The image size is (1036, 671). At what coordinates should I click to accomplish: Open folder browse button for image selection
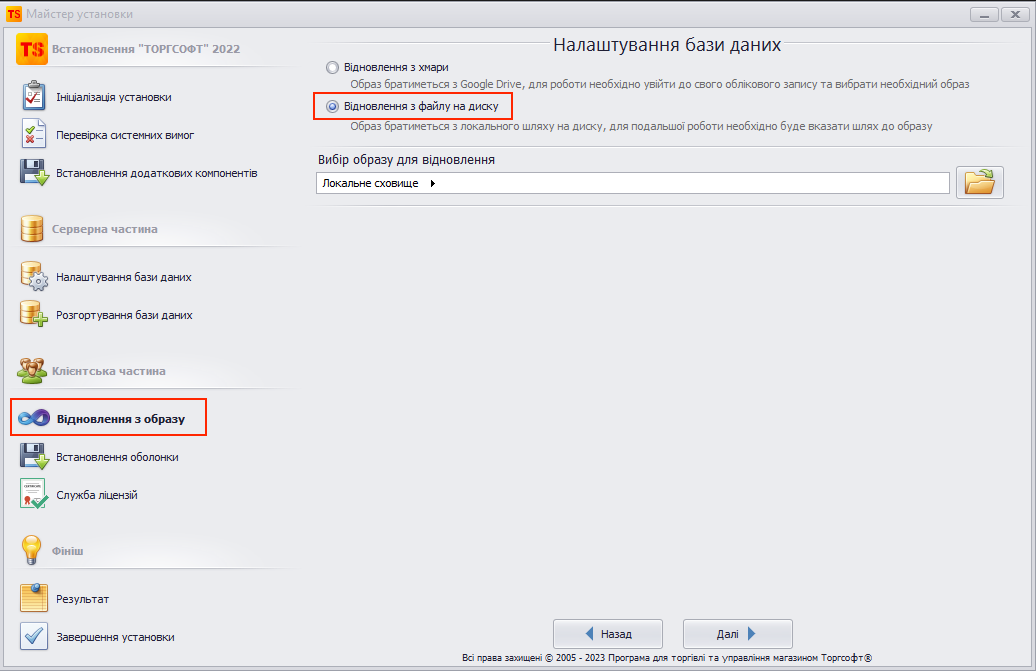pyautogui.click(x=979, y=183)
